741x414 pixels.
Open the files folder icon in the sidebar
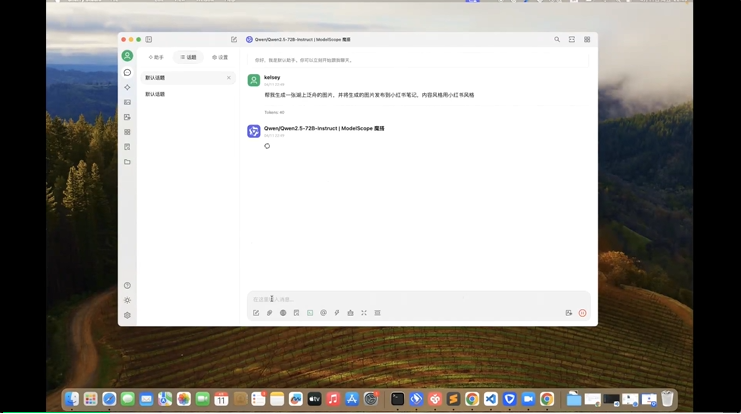click(127, 162)
